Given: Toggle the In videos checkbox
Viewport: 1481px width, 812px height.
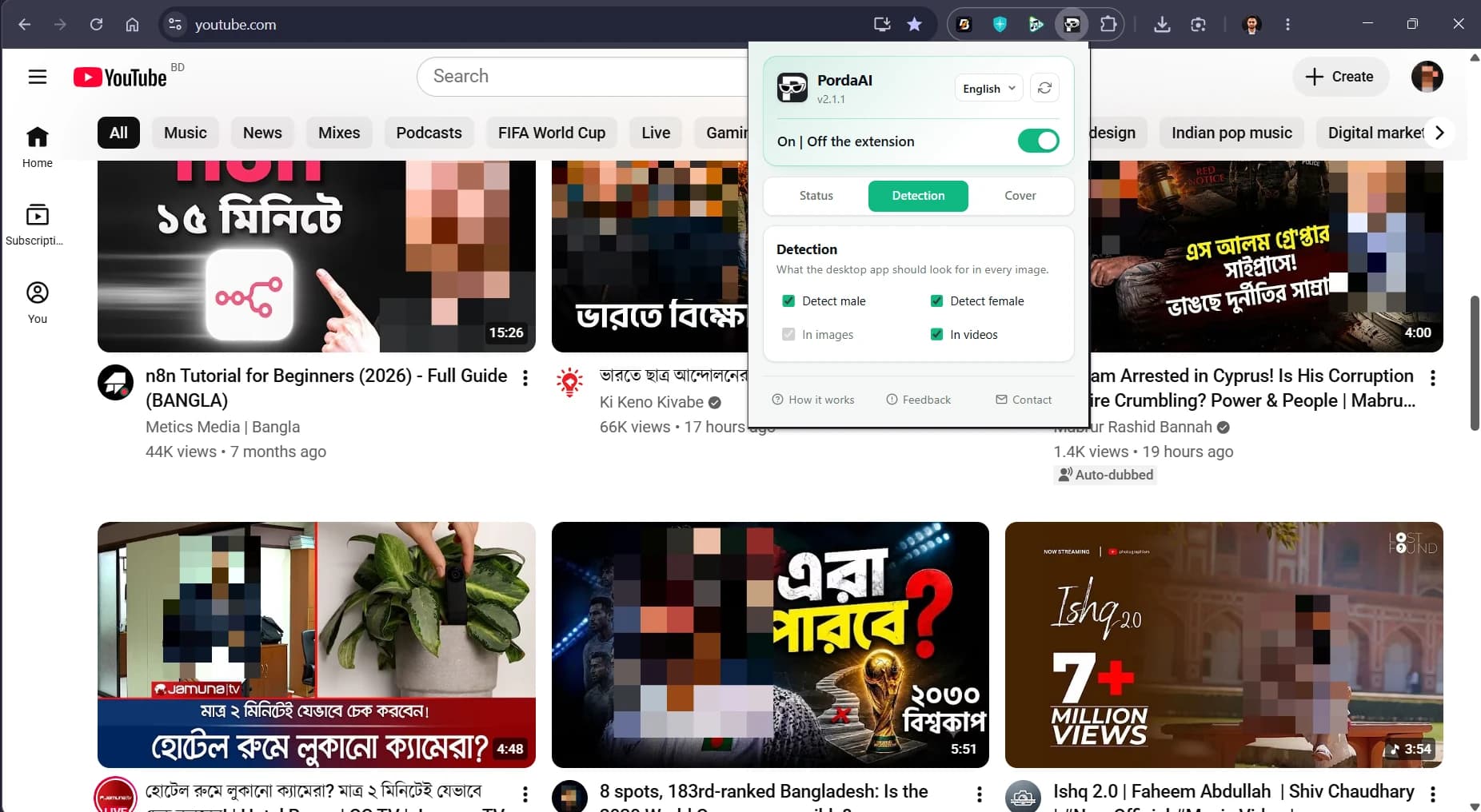Looking at the screenshot, I should point(936,335).
